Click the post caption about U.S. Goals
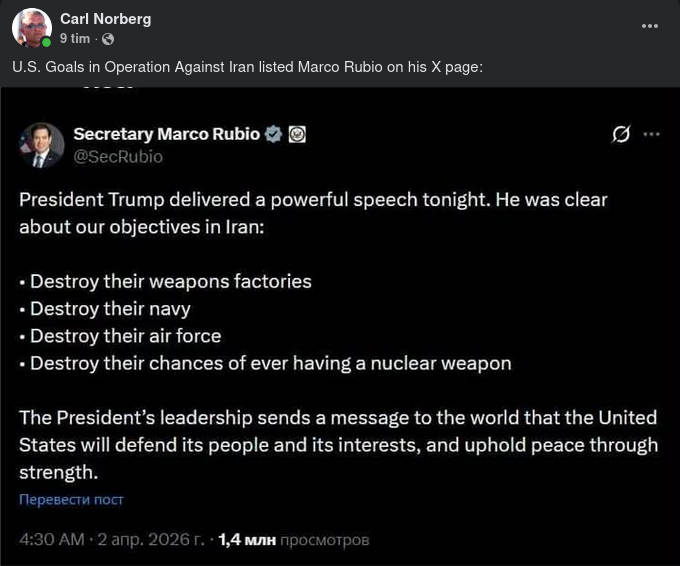Viewport: 680px width, 566px height. click(x=249, y=67)
